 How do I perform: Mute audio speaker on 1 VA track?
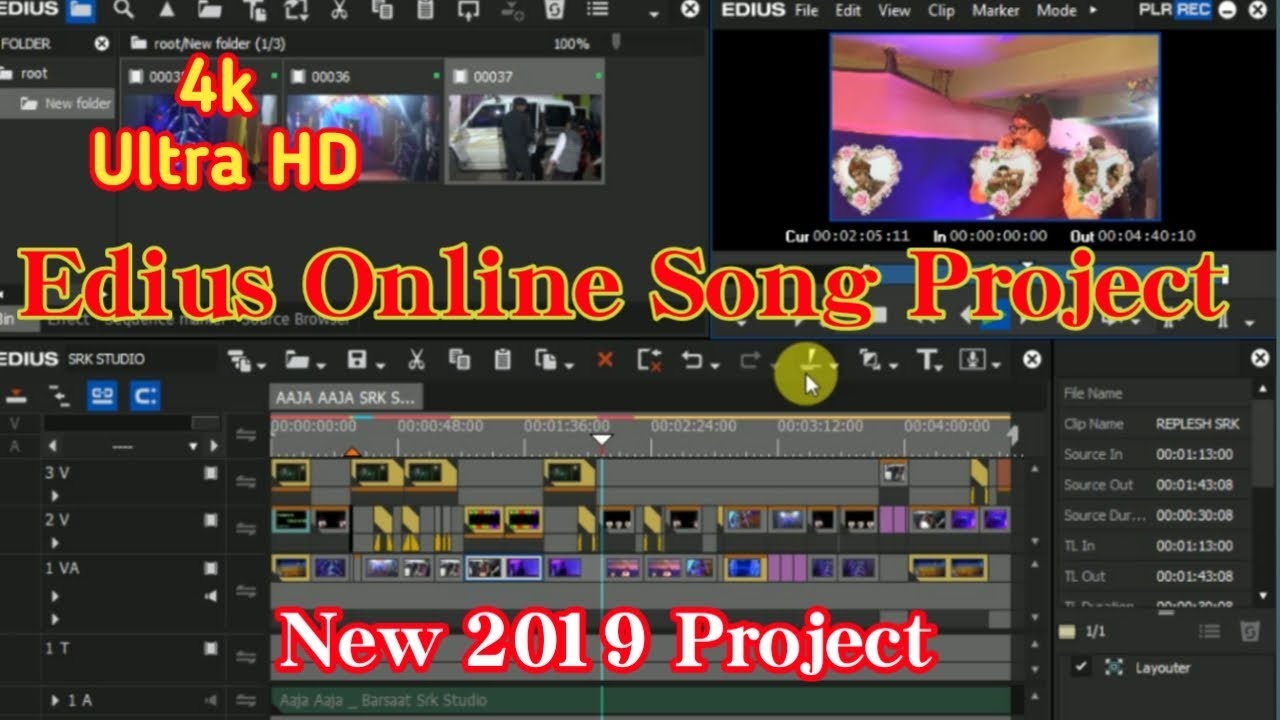[x=210, y=596]
